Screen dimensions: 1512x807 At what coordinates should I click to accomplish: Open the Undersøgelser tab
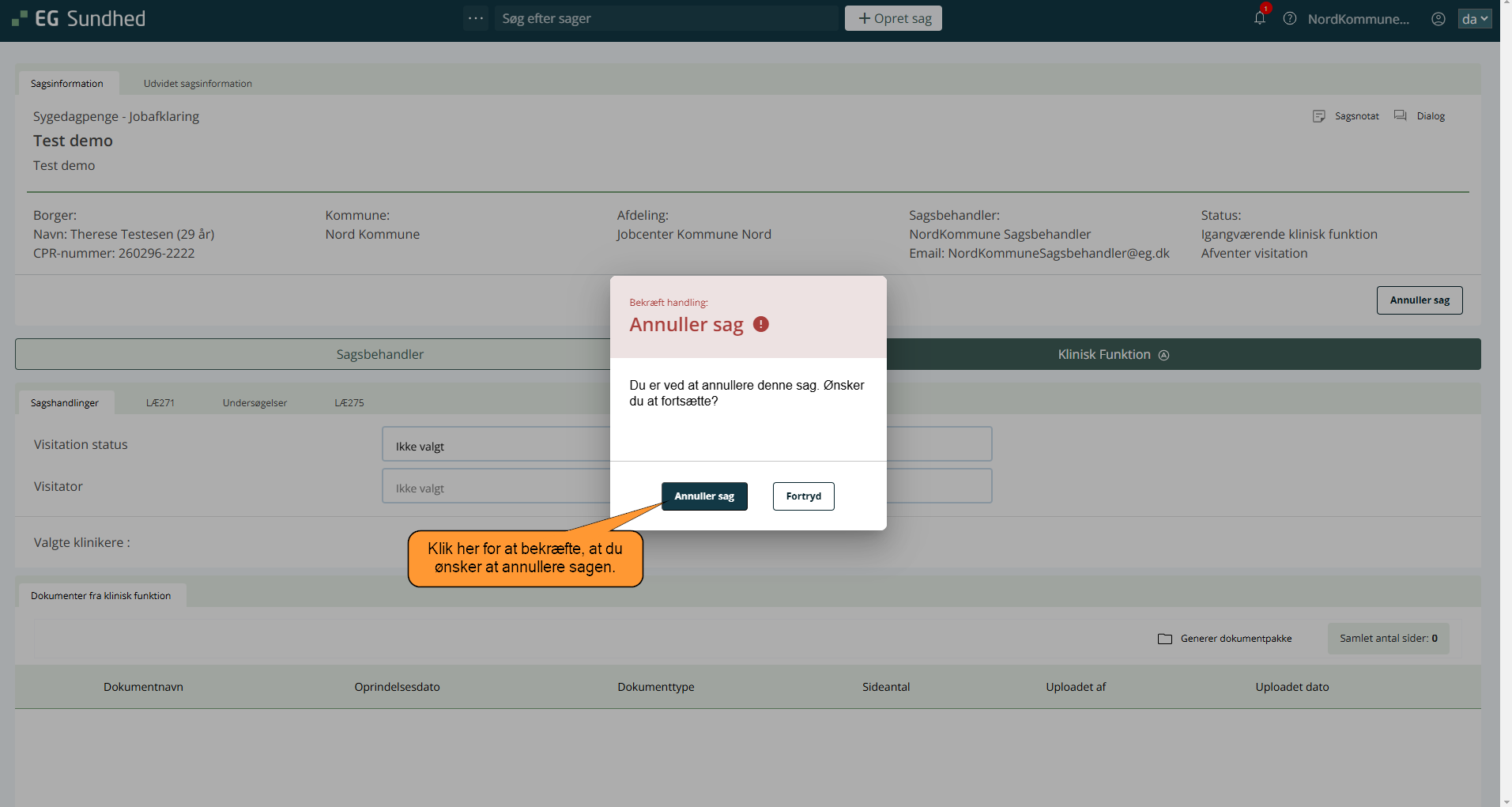(x=255, y=403)
